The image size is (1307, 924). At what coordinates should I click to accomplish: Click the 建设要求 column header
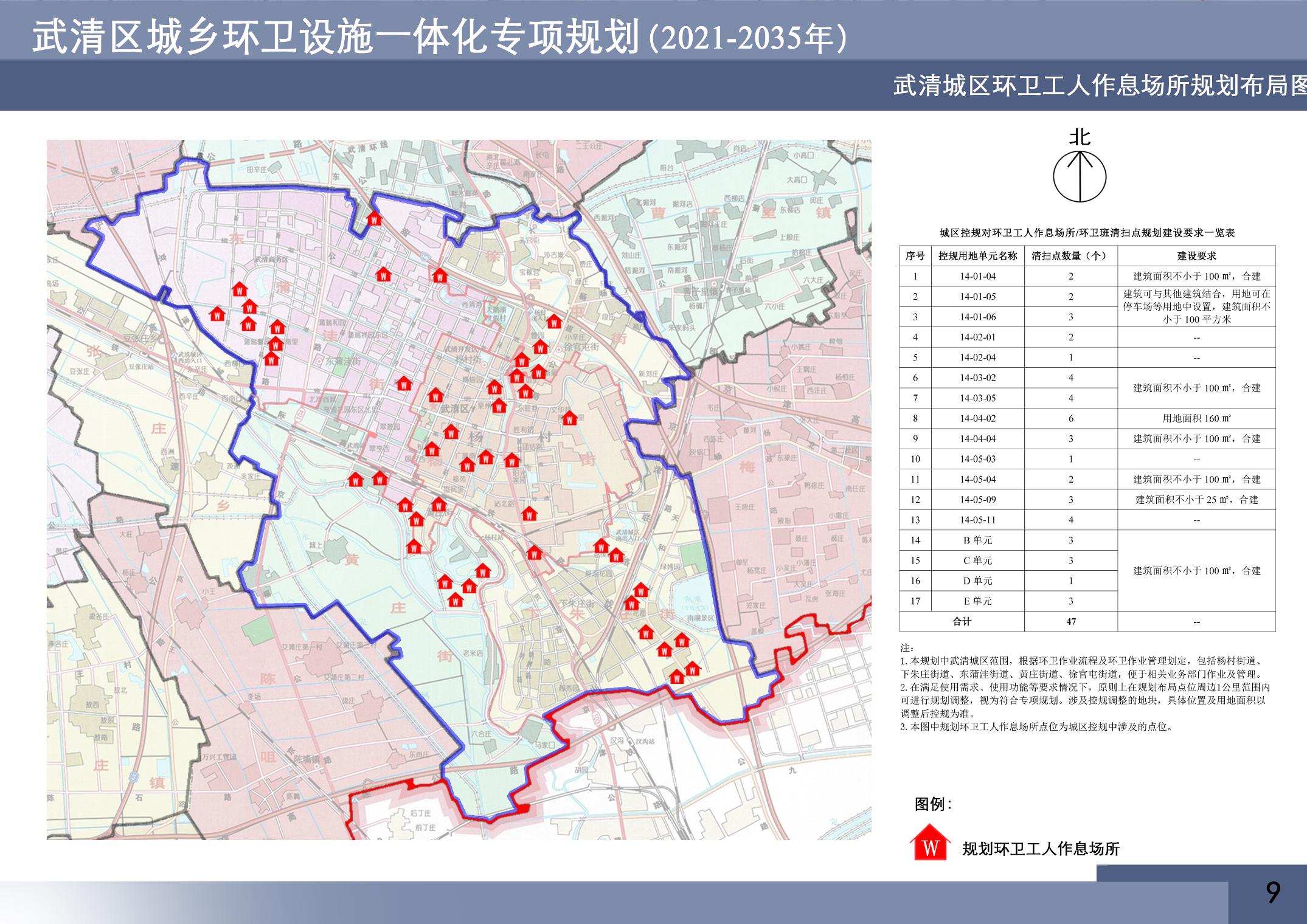coord(1196,256)
